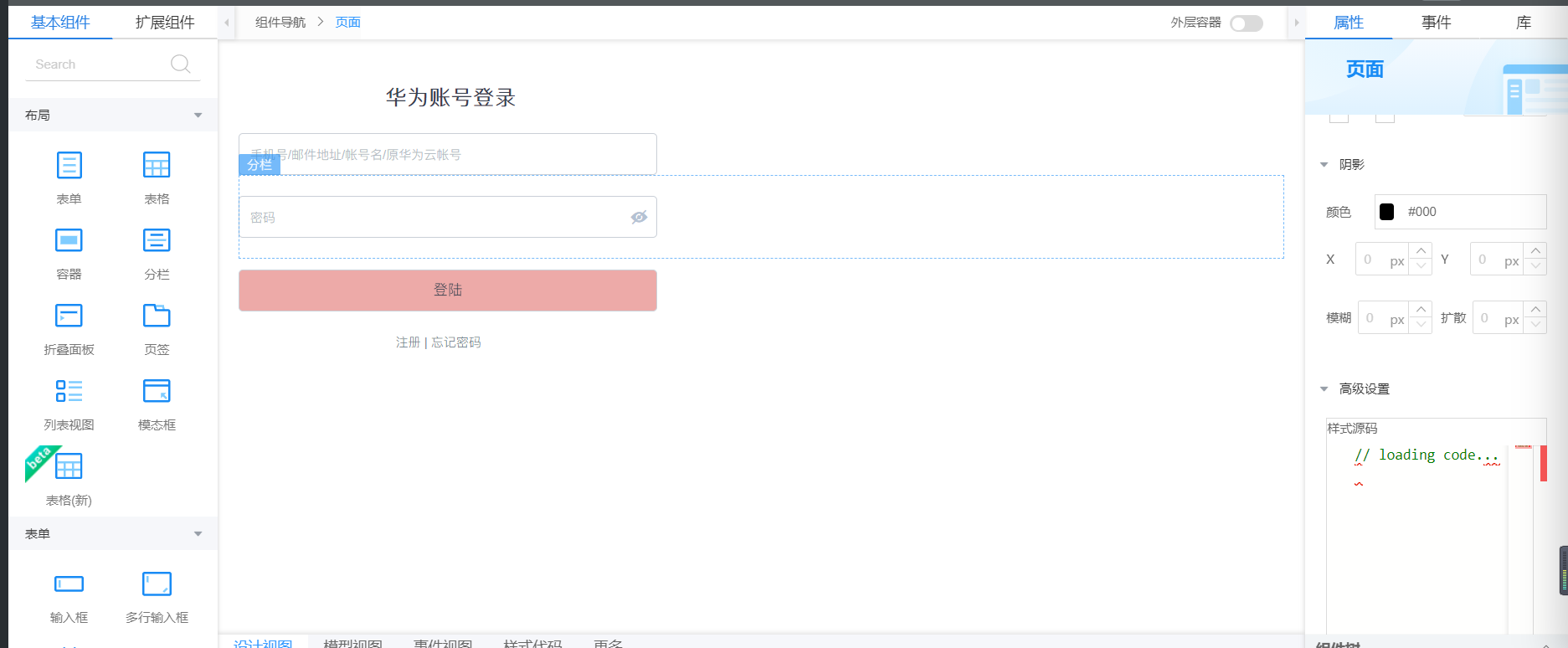The image size is (1568, 648).
Task: Collapse the right properties panel arrow
Action: point(1296,23)
